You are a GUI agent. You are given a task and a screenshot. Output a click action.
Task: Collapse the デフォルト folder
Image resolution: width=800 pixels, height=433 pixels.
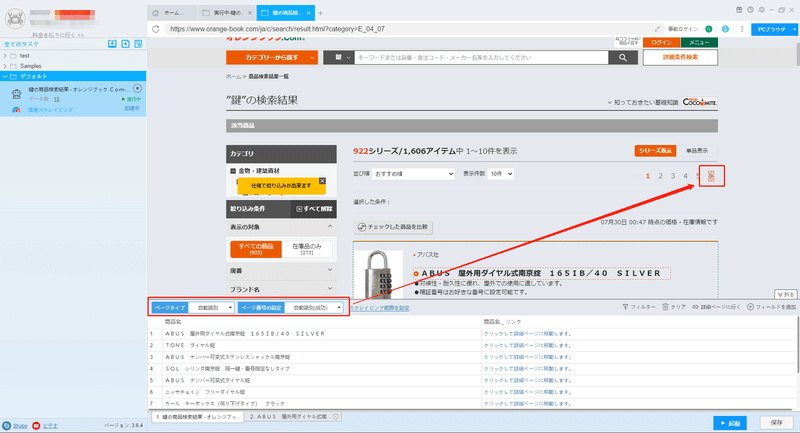(x=5, y=76)
